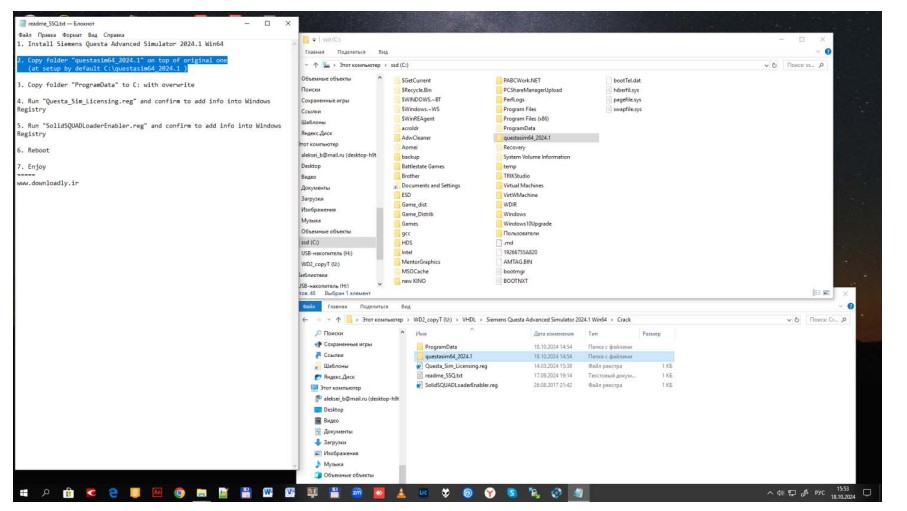This screenshot has height=511, width=907.
Task: Select ssd (C:) in the navigation pane
Action: tap(311, 242)
